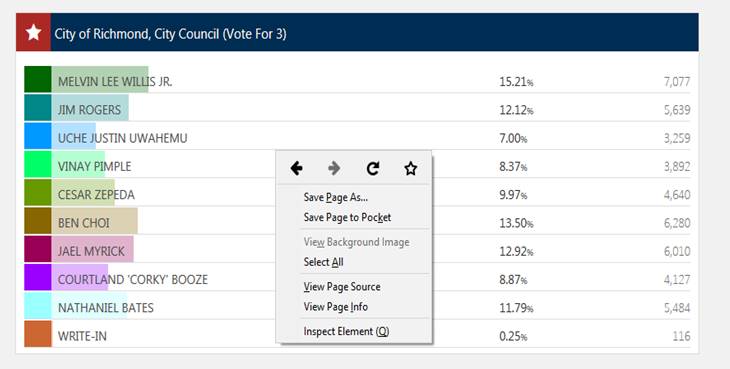730x369 pixels.
Task: Select Save Page to Pocket
Action: (347, 217)
